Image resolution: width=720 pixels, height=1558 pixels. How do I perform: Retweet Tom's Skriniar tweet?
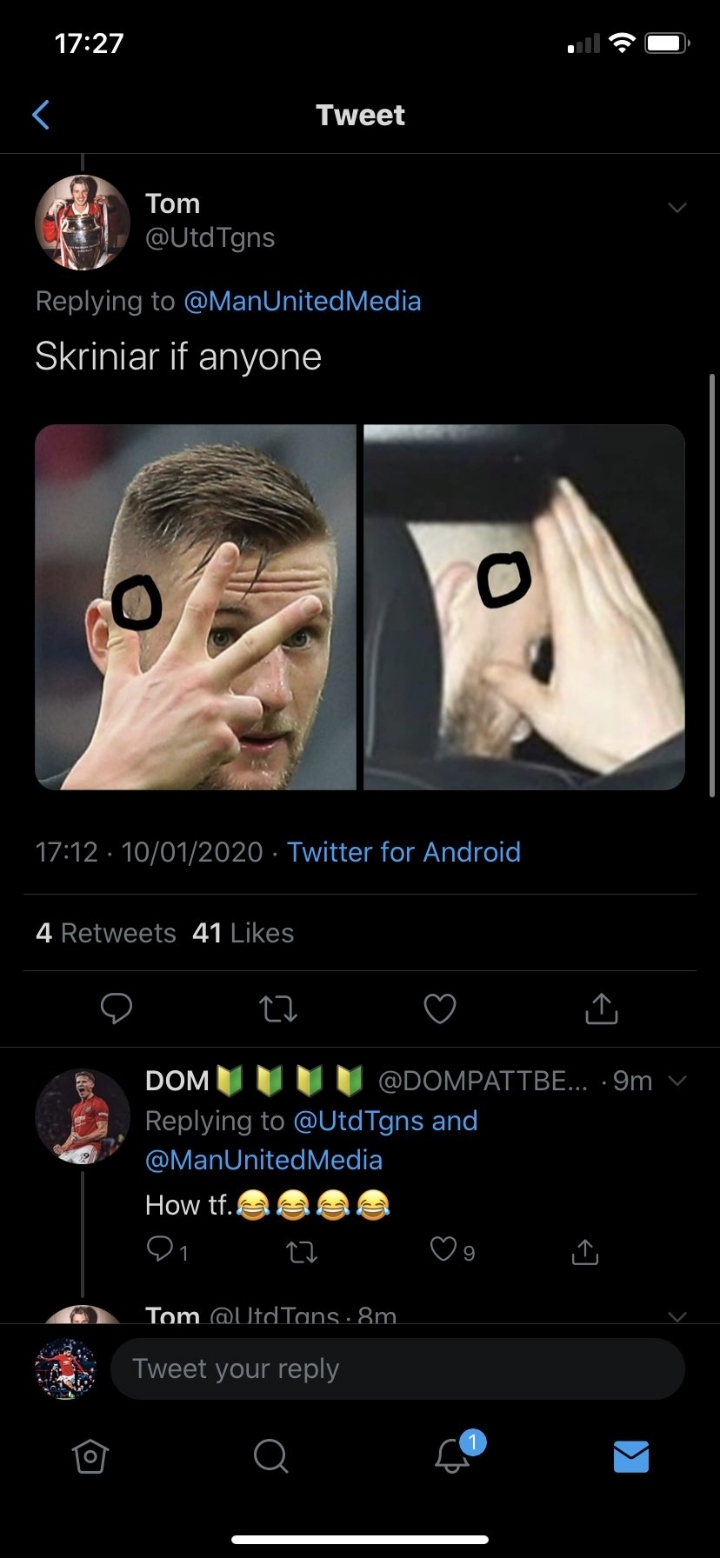pyautogui.click(x=278, y=1009)
